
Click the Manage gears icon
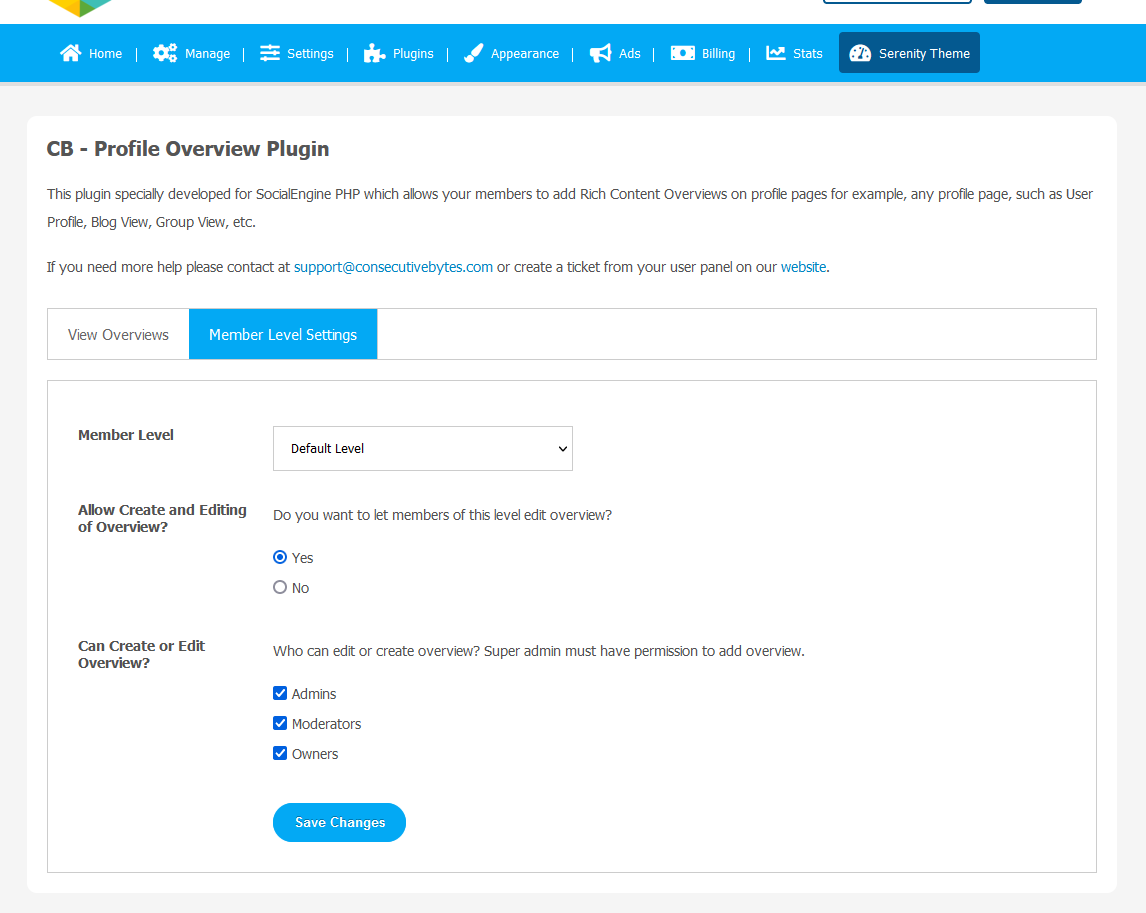(x=165, y=53)
